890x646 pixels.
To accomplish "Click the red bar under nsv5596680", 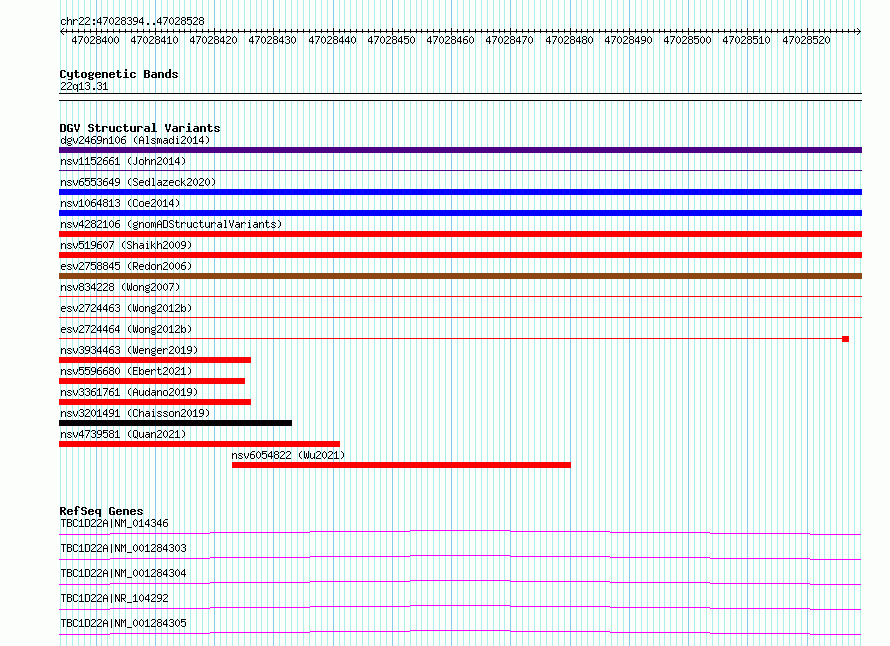I will pos(152,381).
